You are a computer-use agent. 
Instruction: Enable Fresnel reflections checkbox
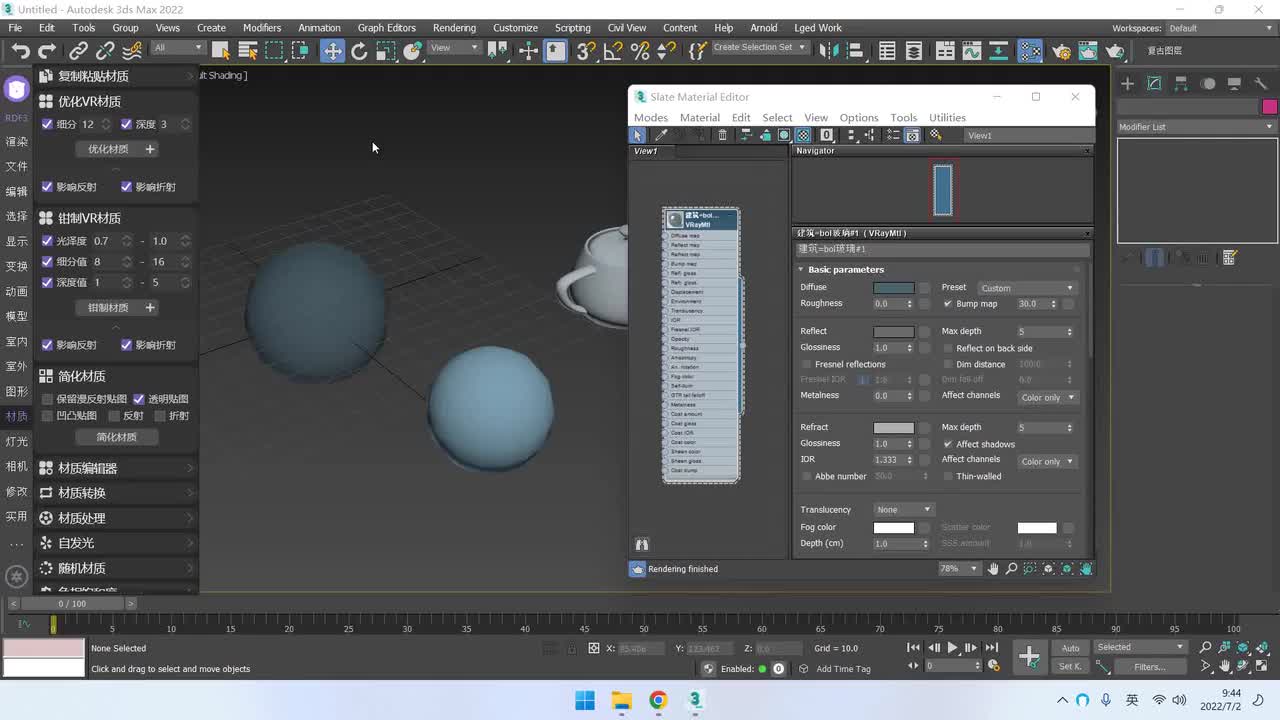807,364
